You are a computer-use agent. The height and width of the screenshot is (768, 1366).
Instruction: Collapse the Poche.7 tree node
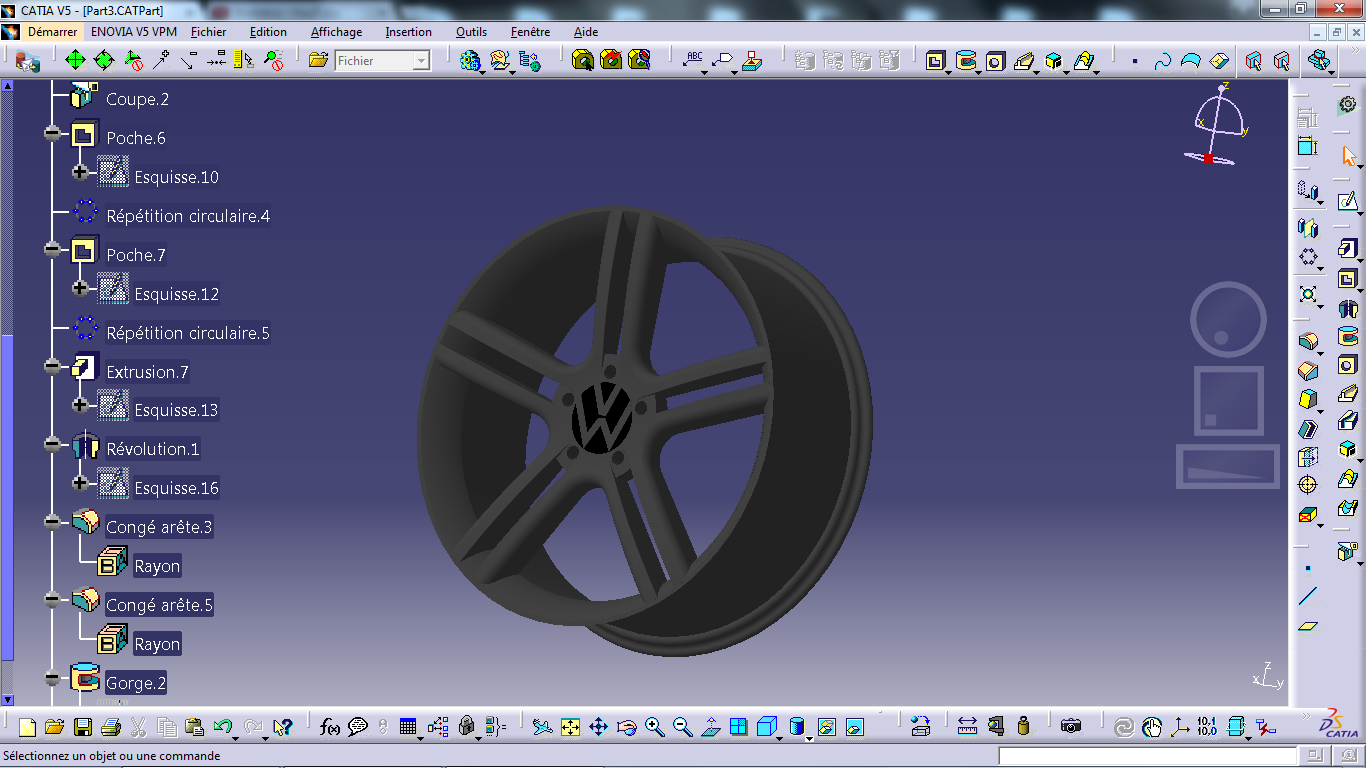click(52, 250)
